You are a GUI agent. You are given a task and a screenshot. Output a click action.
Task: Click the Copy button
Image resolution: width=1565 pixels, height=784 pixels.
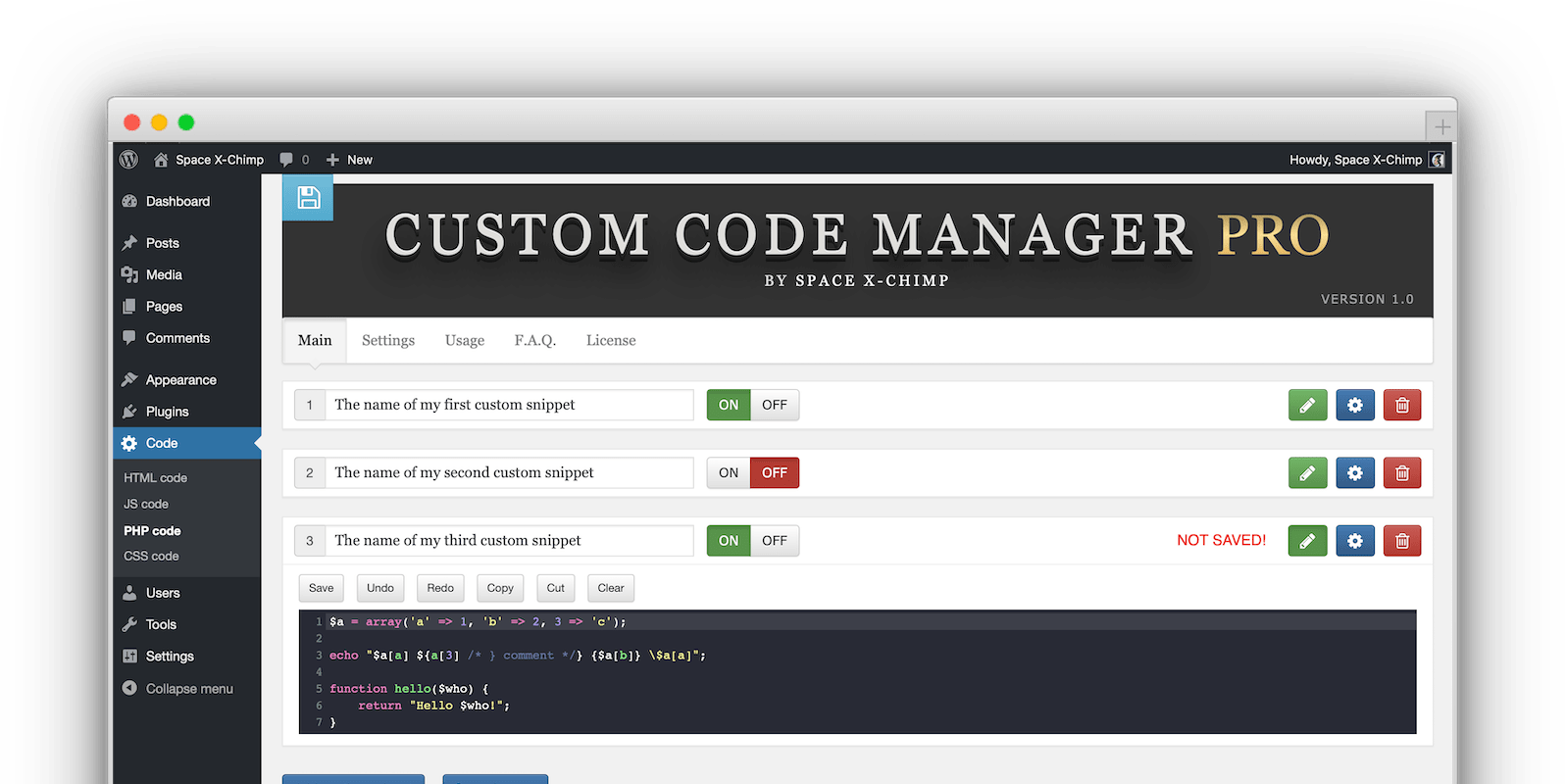click(x=500, y=588)
